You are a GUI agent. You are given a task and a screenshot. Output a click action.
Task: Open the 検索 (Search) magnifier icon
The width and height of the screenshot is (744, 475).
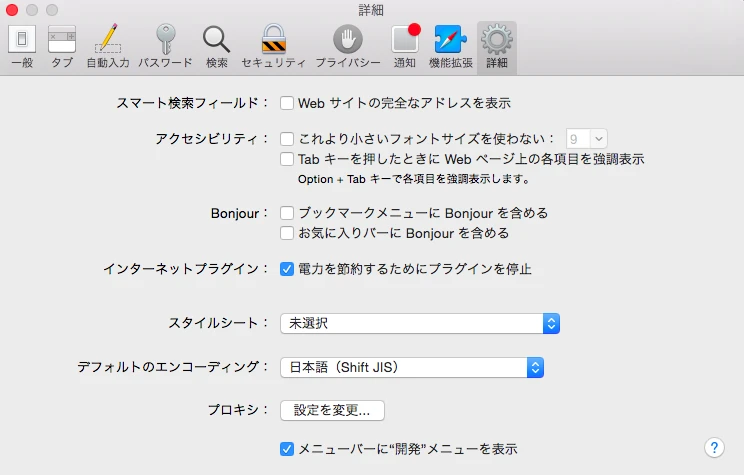coord(216,46)
